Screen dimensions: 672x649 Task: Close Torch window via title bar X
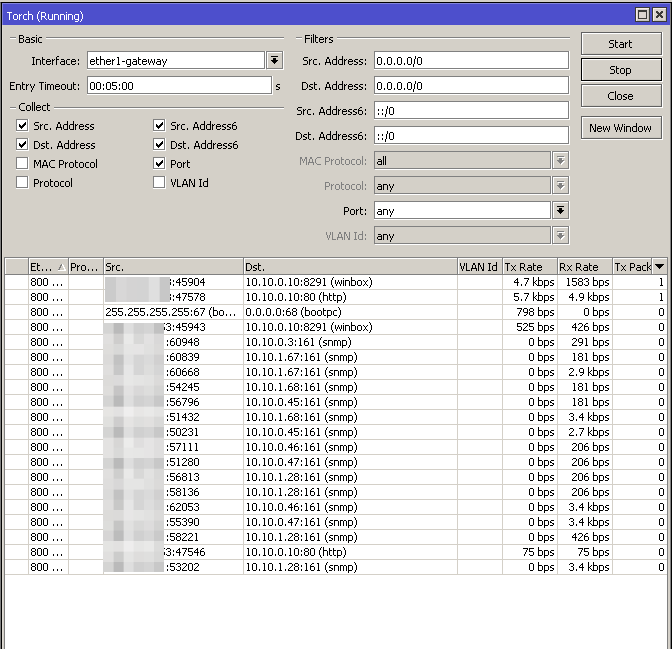coord(658,15)
